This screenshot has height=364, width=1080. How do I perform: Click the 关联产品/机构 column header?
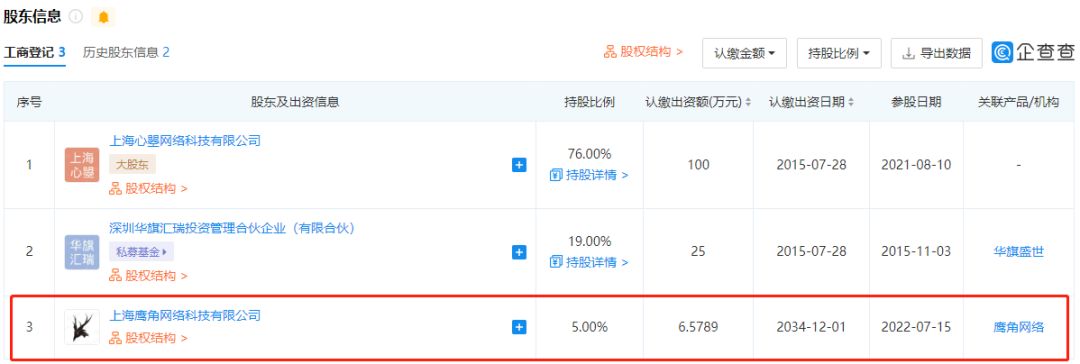[1019, 102]
